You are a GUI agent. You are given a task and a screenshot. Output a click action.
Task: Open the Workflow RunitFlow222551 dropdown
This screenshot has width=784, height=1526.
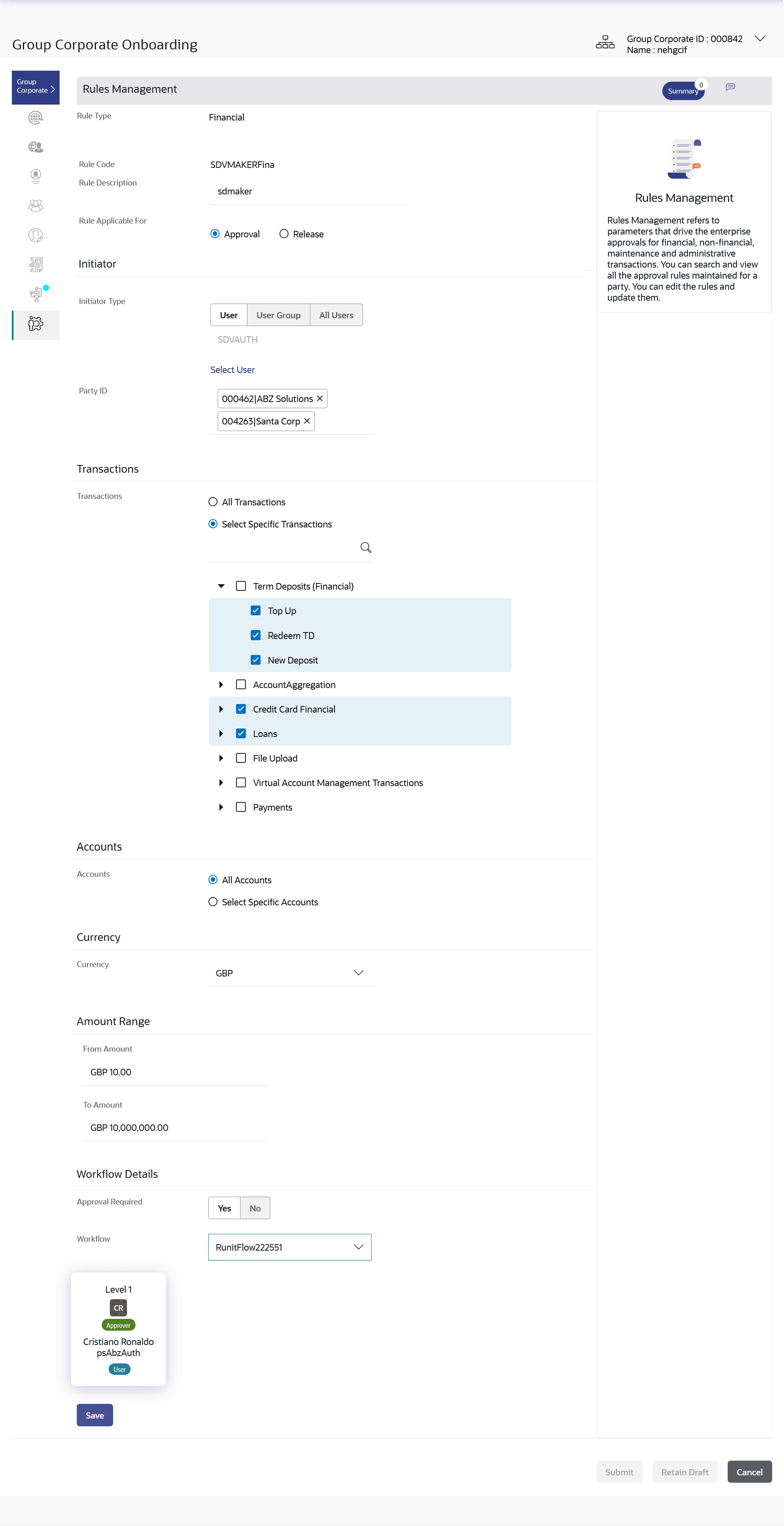click(x=290, y=1247)
